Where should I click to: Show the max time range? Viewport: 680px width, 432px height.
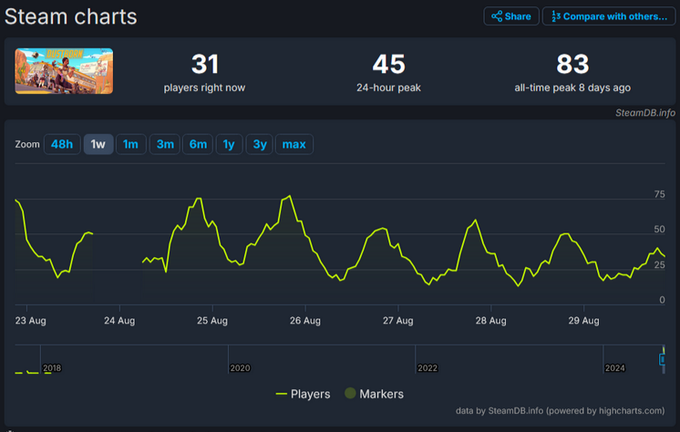click(294, 145)
